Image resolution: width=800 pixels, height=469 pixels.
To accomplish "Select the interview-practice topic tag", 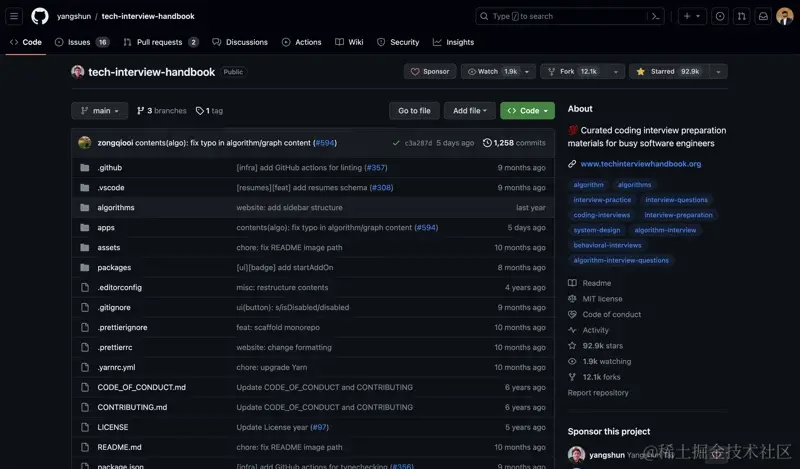I will (602, 200).
